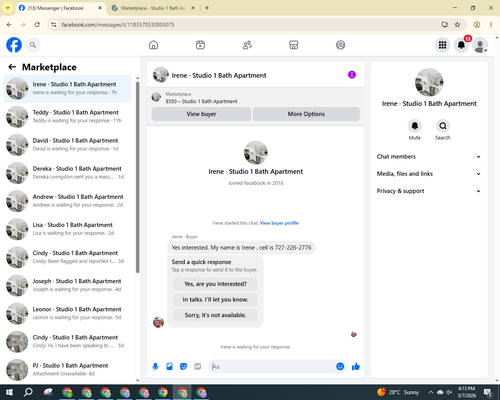
Task: Send quick reply In talks. I'll let you know.
Action: [x=215, y=300]
